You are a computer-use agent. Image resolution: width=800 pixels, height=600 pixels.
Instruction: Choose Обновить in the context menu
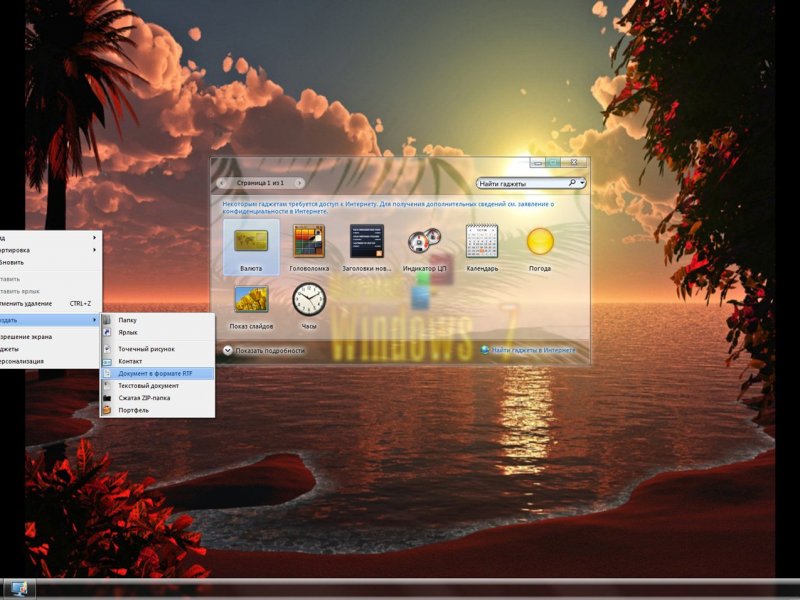point(49,262)
